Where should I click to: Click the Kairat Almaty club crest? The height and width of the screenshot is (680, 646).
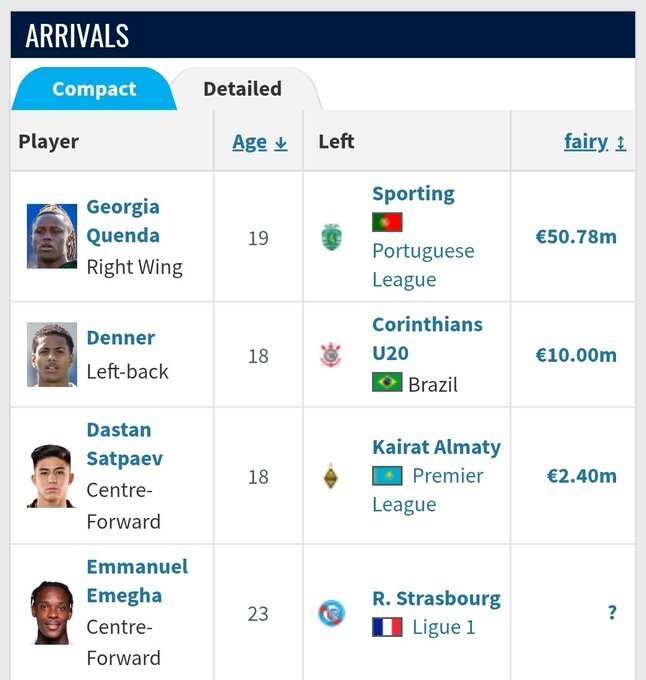330,476
